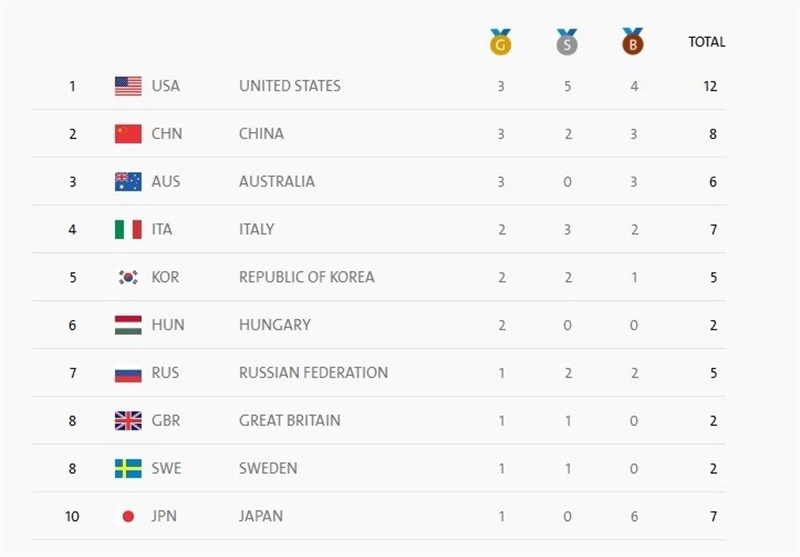Click the JPN country code

tap(165, 517)
